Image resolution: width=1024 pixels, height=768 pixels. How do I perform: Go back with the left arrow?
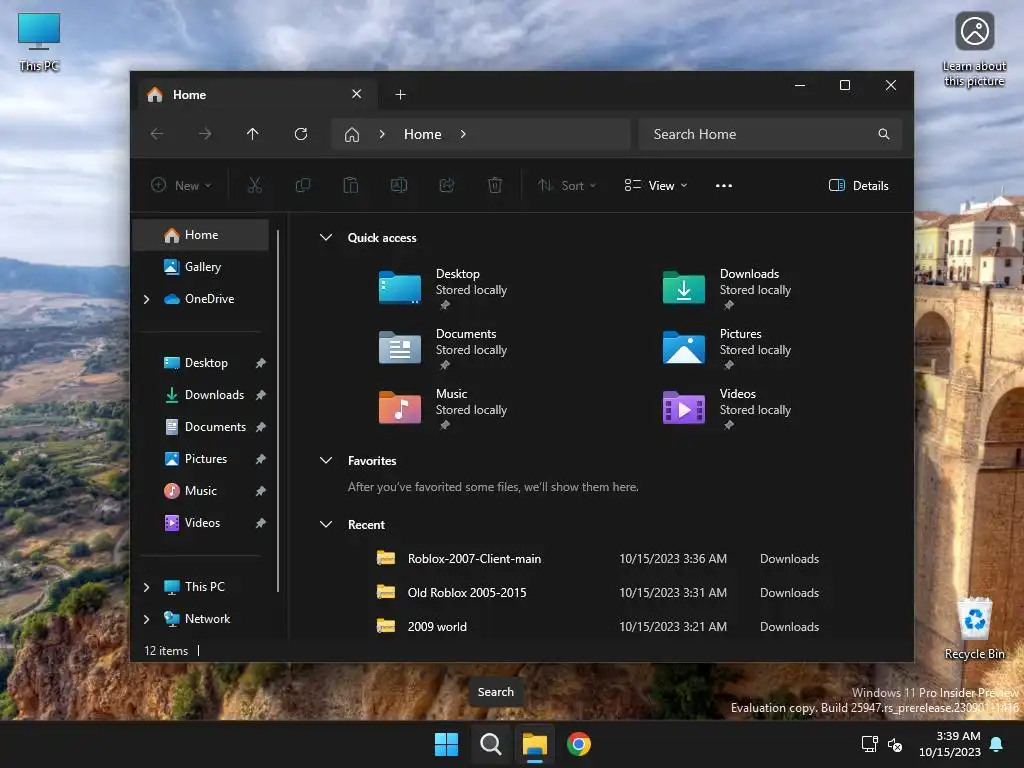(157, 134)
